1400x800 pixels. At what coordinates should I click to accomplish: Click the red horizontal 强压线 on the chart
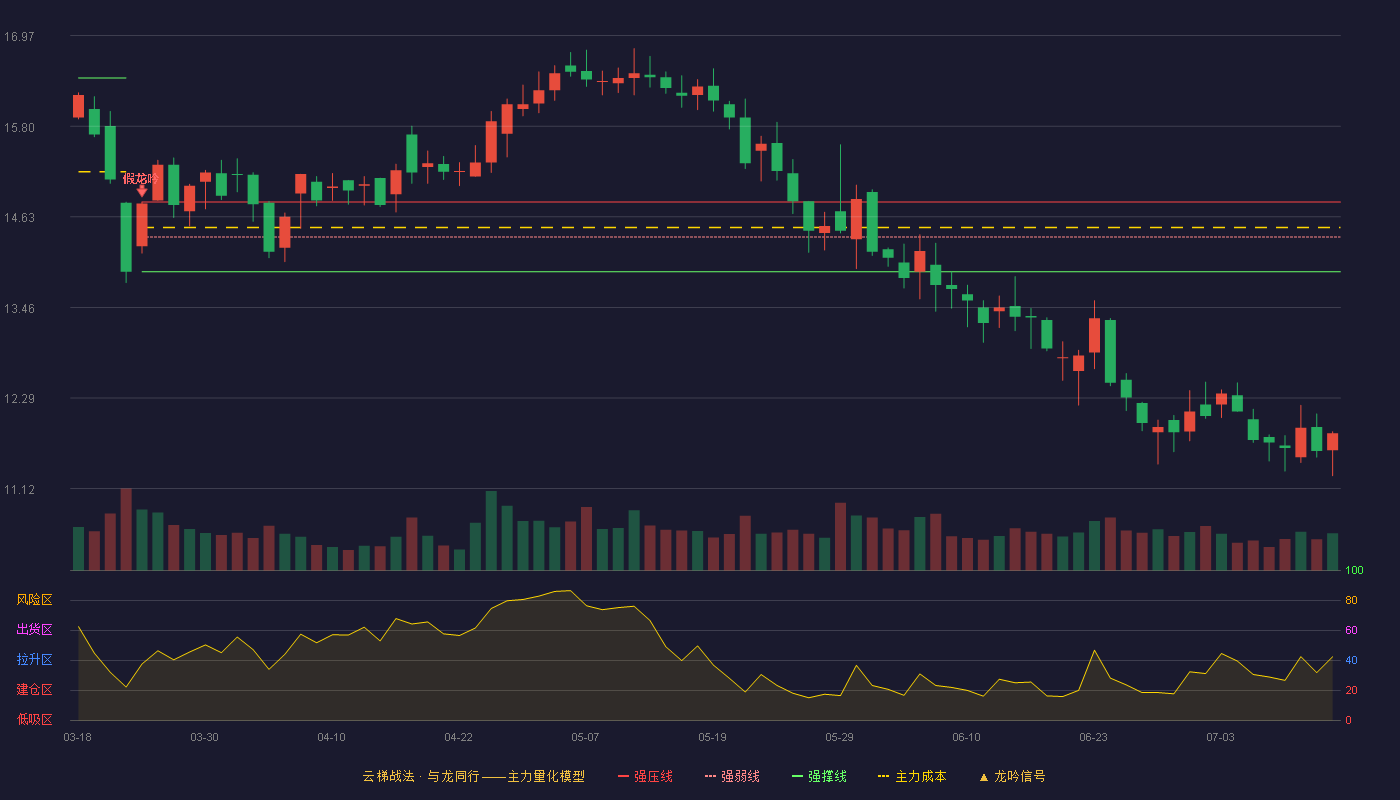740,202
